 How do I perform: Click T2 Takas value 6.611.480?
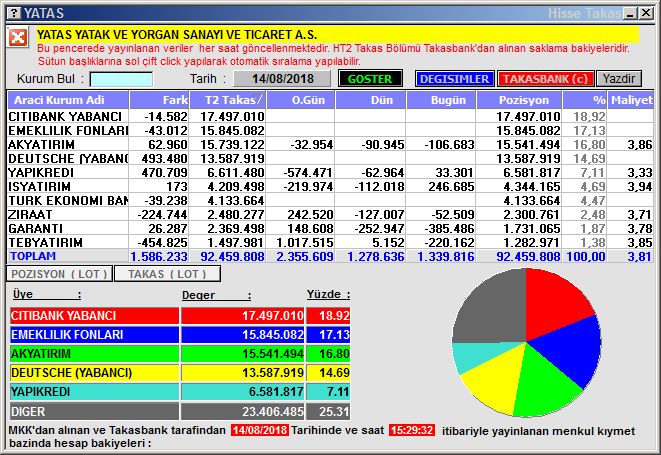235,172
